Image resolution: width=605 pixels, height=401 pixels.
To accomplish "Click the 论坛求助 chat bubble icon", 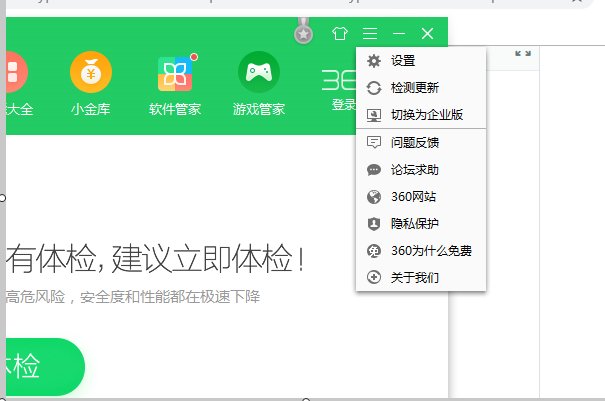I will point(374,170).
